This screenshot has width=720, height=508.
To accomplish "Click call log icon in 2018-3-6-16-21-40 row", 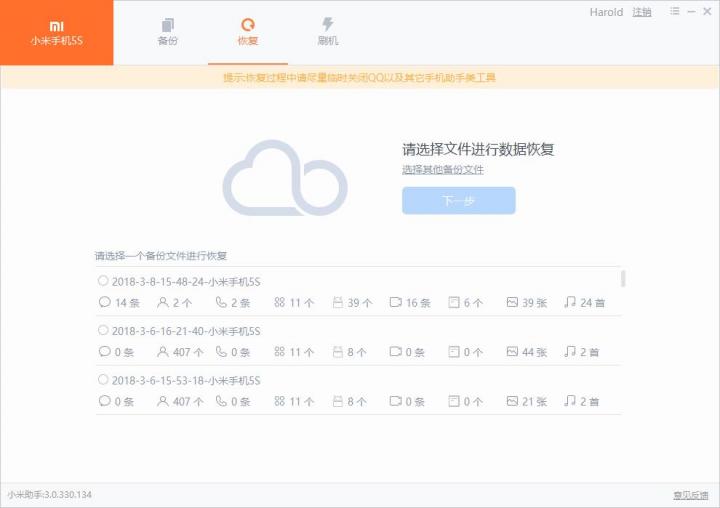I will coord(221,351).
